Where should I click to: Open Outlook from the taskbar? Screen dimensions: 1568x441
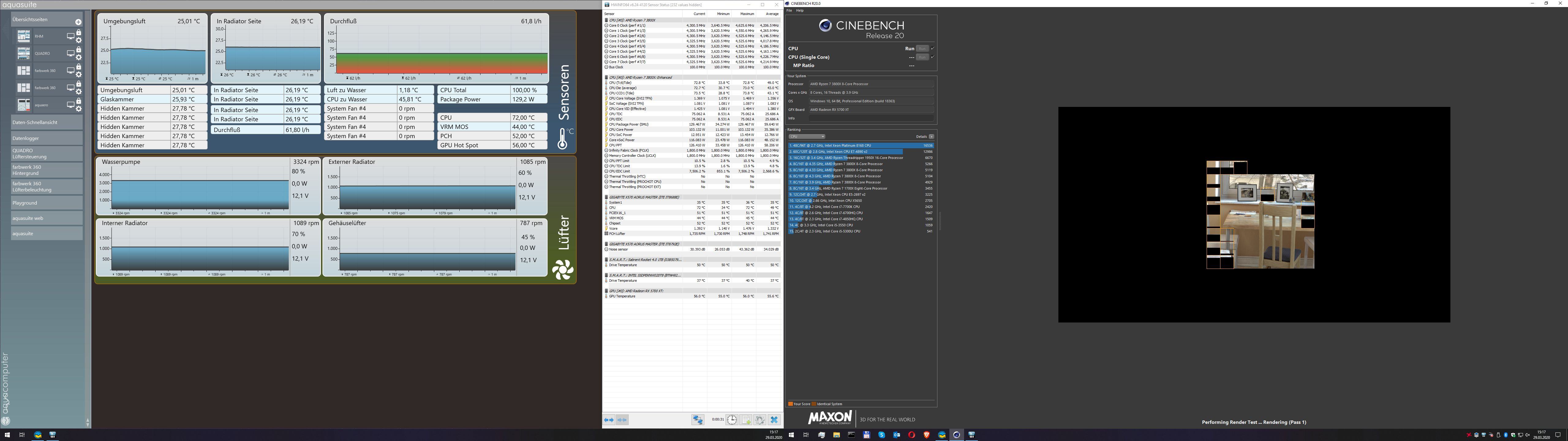pyautogui.click(x=897, y=435)
